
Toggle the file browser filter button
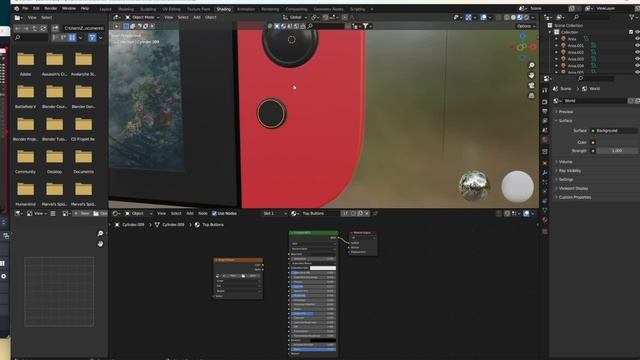[92, 38]
